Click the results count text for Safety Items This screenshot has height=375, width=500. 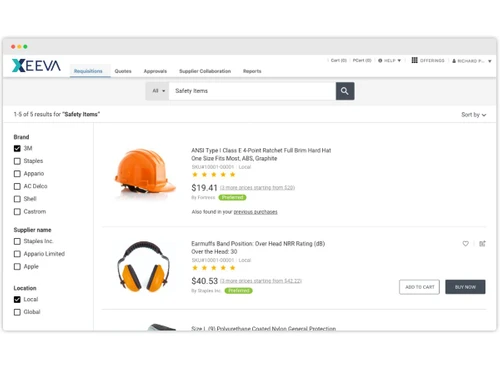pos(57,114)
